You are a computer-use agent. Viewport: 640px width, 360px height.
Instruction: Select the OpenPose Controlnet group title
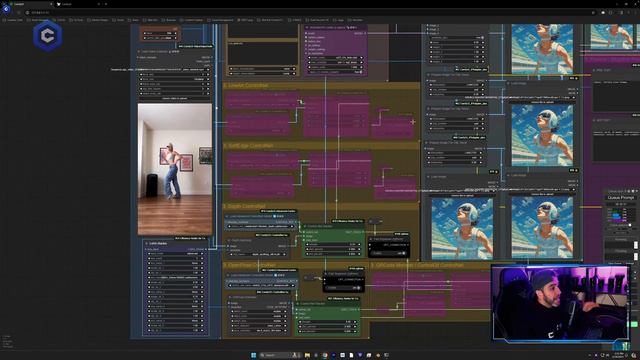(249, 265)
